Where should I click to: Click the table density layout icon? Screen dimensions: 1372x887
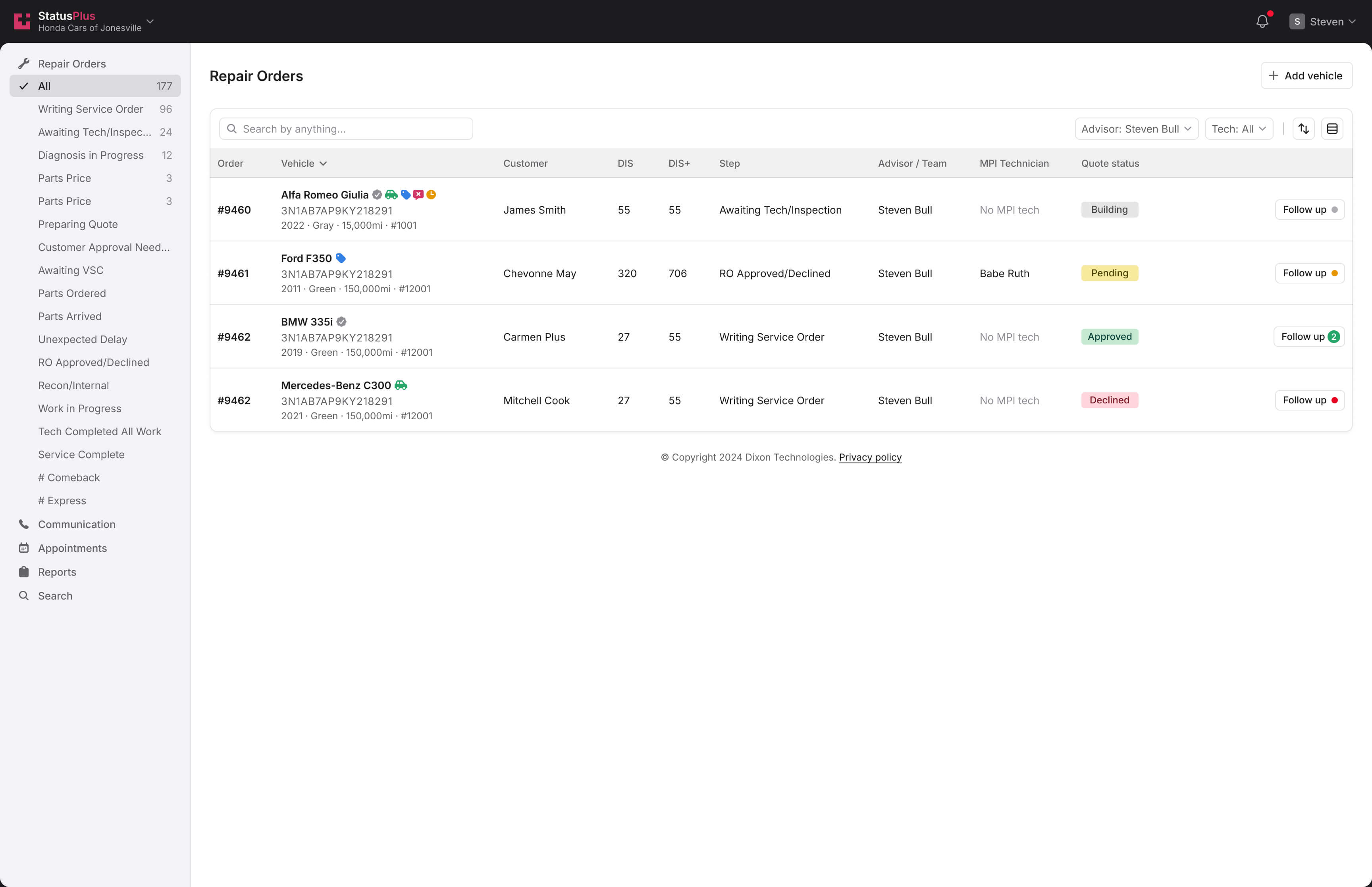[1332, 129]
